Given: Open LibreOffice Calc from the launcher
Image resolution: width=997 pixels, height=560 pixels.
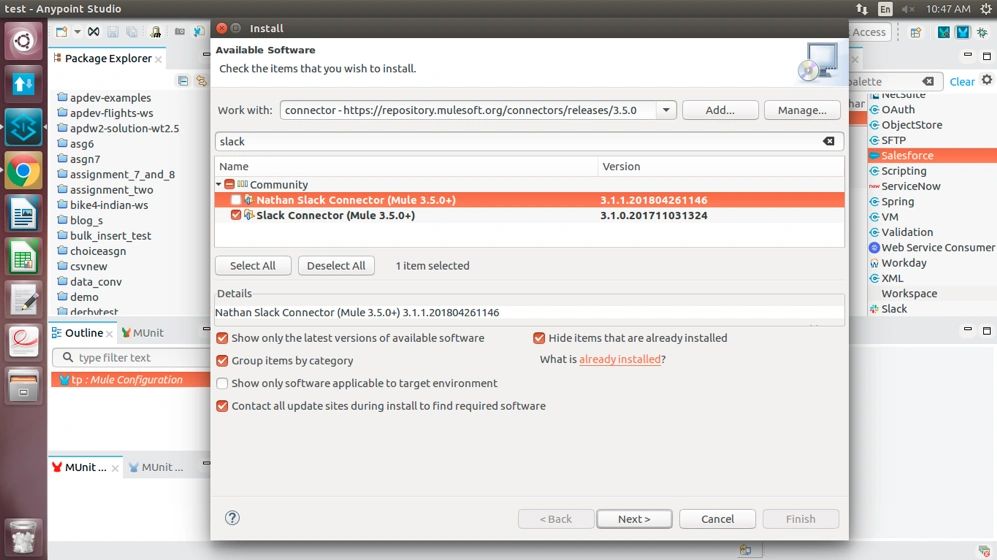Looking at the screenshot, I should coord(24,257).
